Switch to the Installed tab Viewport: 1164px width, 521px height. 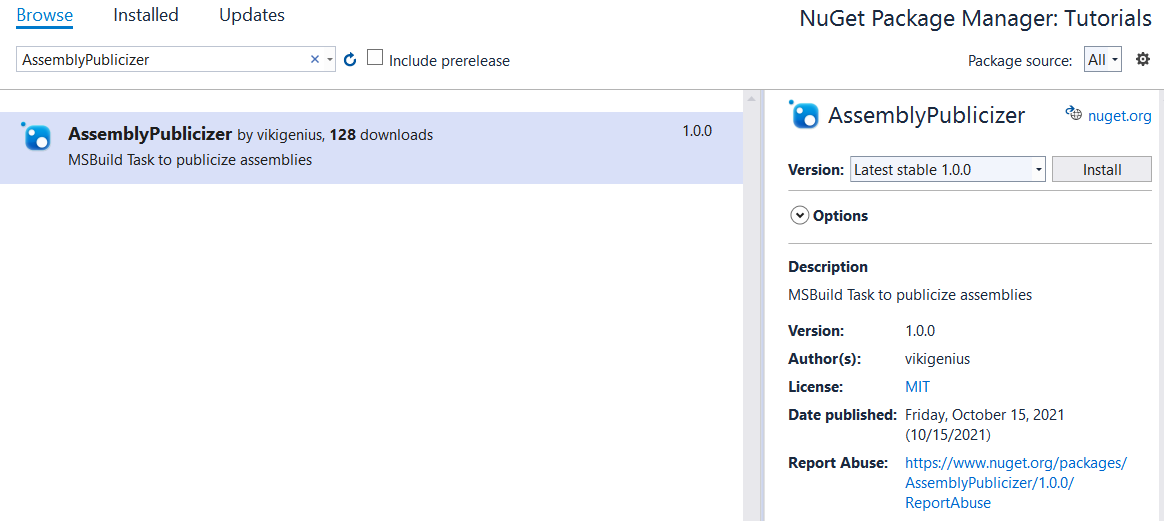(x=146, y=15)
